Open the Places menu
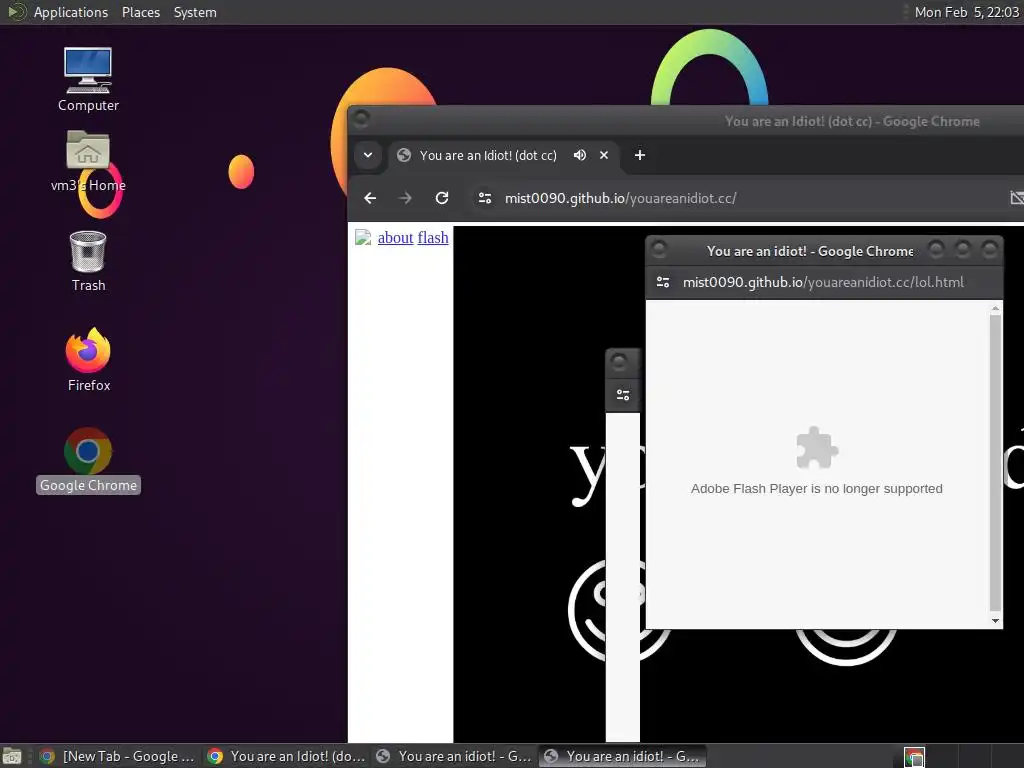The image size is (1024, 768). tap(140, 12)
